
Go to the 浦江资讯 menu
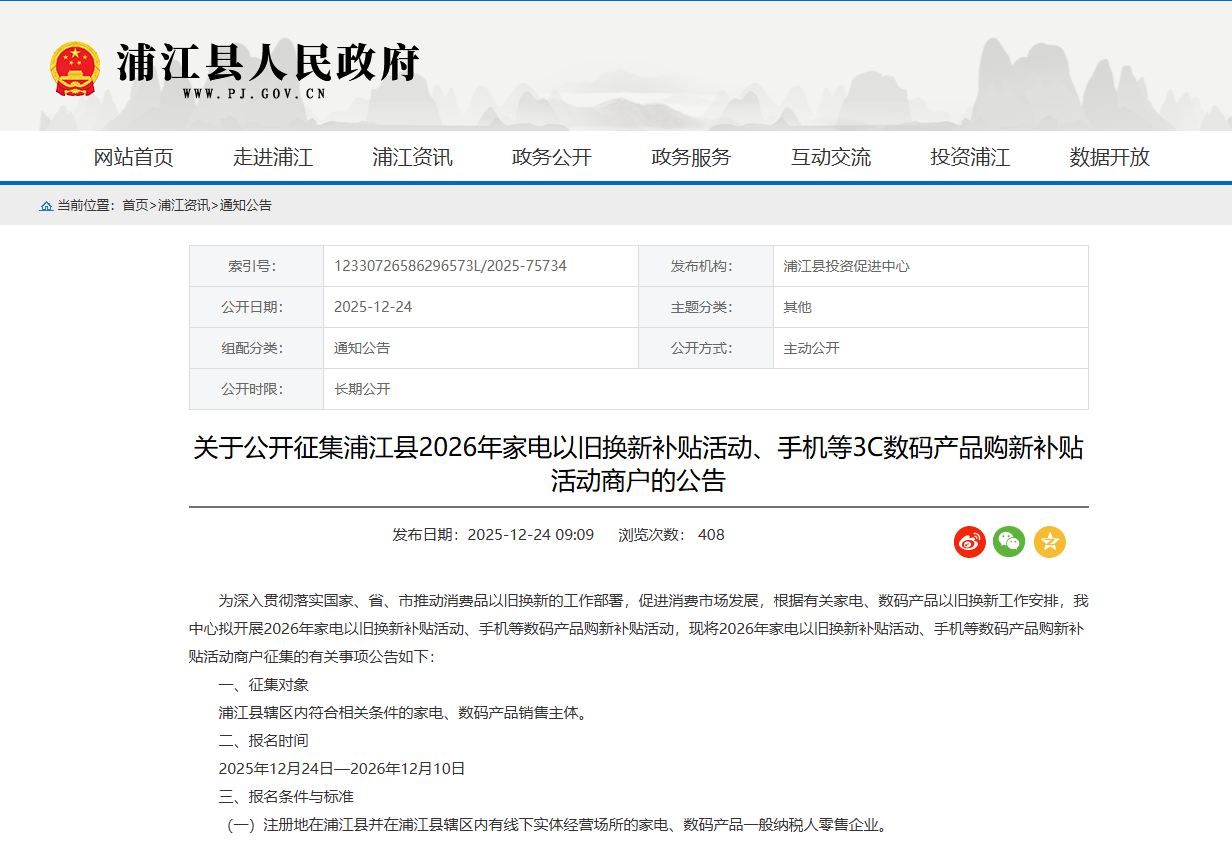pyautogui.click(x=412, y=157)
